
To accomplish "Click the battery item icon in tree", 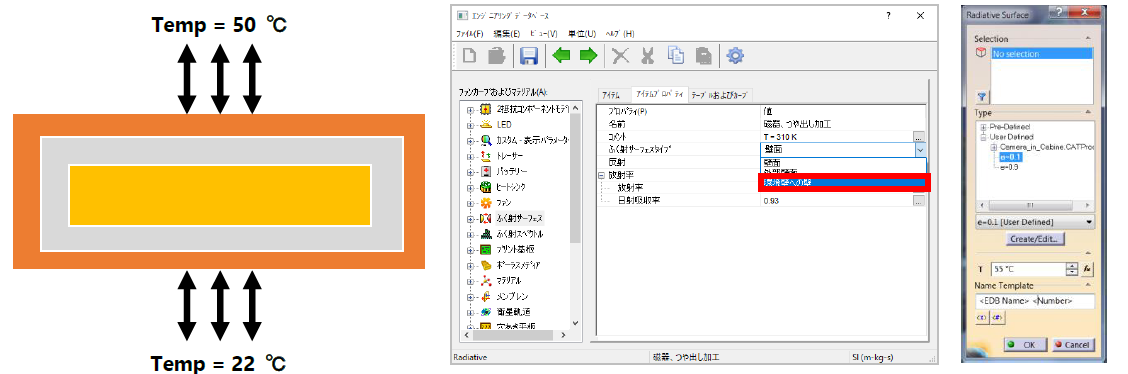I will pos(486,171).
